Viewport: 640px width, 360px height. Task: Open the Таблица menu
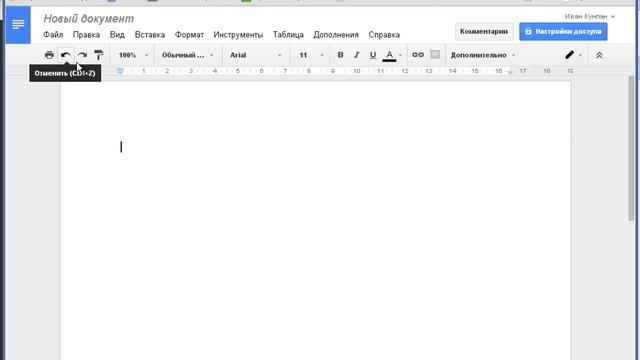click(288, 35)
